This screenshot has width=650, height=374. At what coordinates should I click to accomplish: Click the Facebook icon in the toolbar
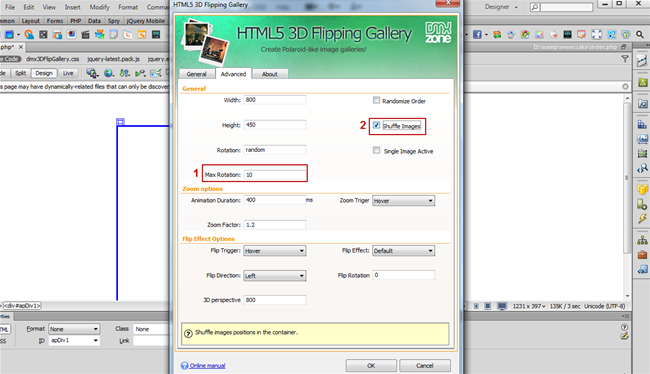point(477,34)
